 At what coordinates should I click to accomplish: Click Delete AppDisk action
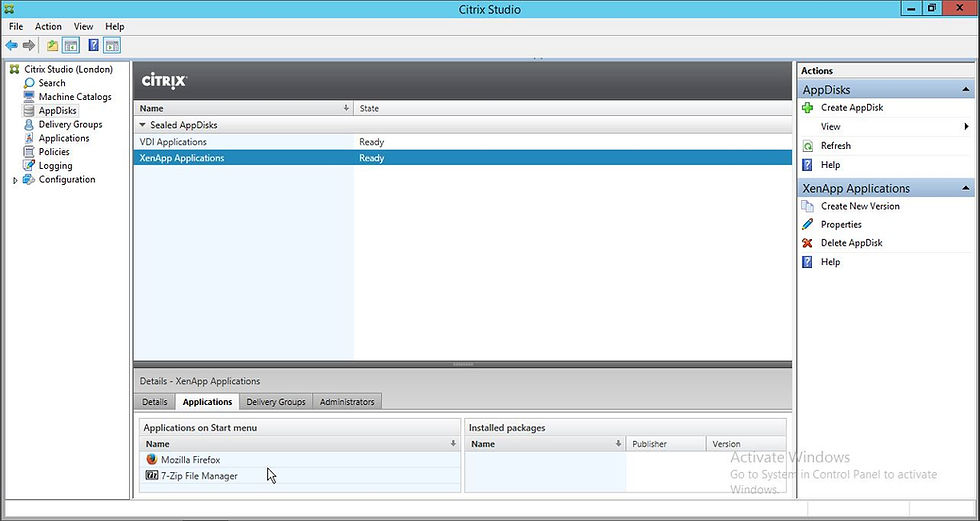(851, 243)
